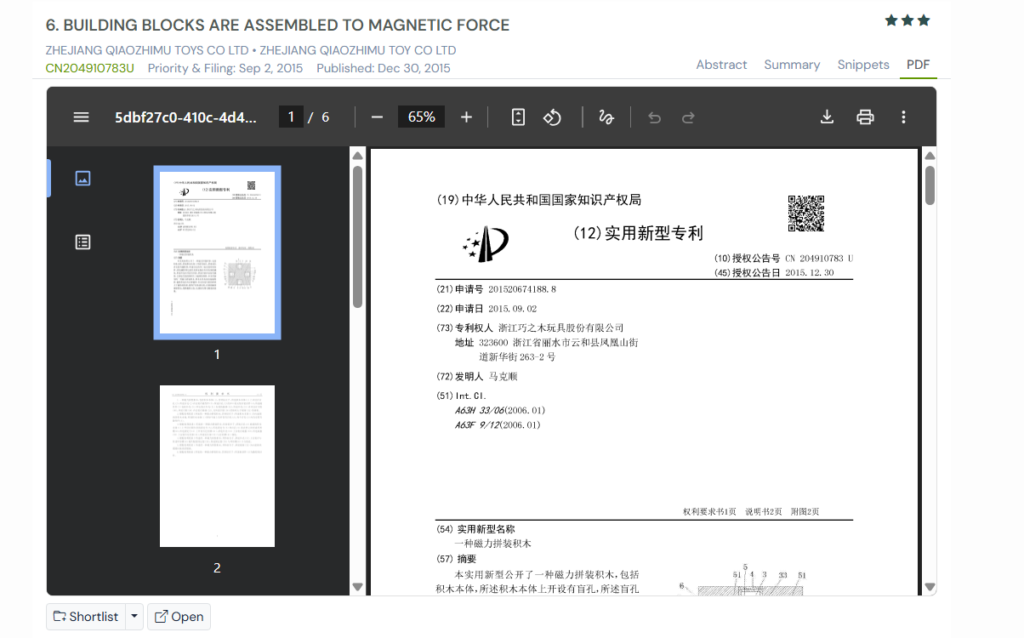Add the patent to Shortlist
1024x638 pixels.
(x=85, y=616)
